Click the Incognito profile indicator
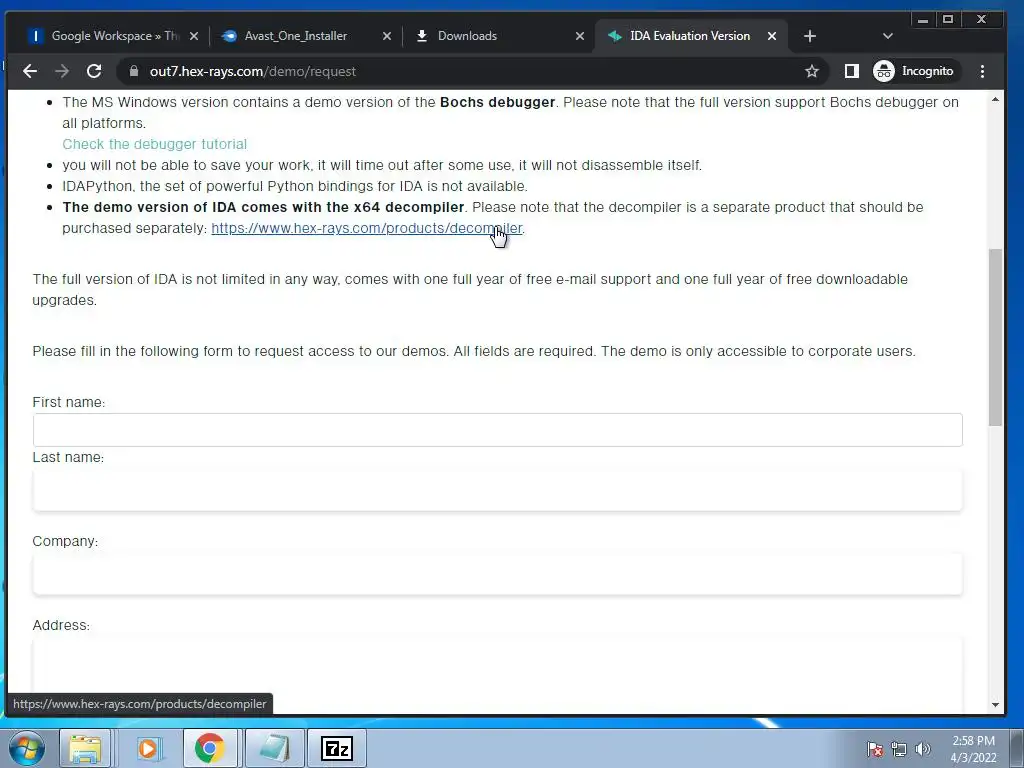The image size is (1024, 768). point(914,71)
